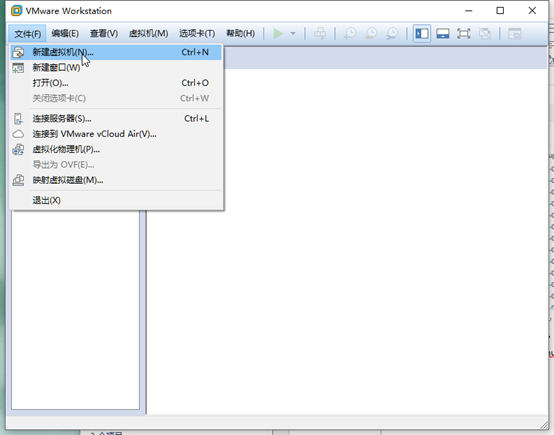Screen dimensions: 554x435
Task: Open the 帮助(H) menu
Action: pos(241,34)
